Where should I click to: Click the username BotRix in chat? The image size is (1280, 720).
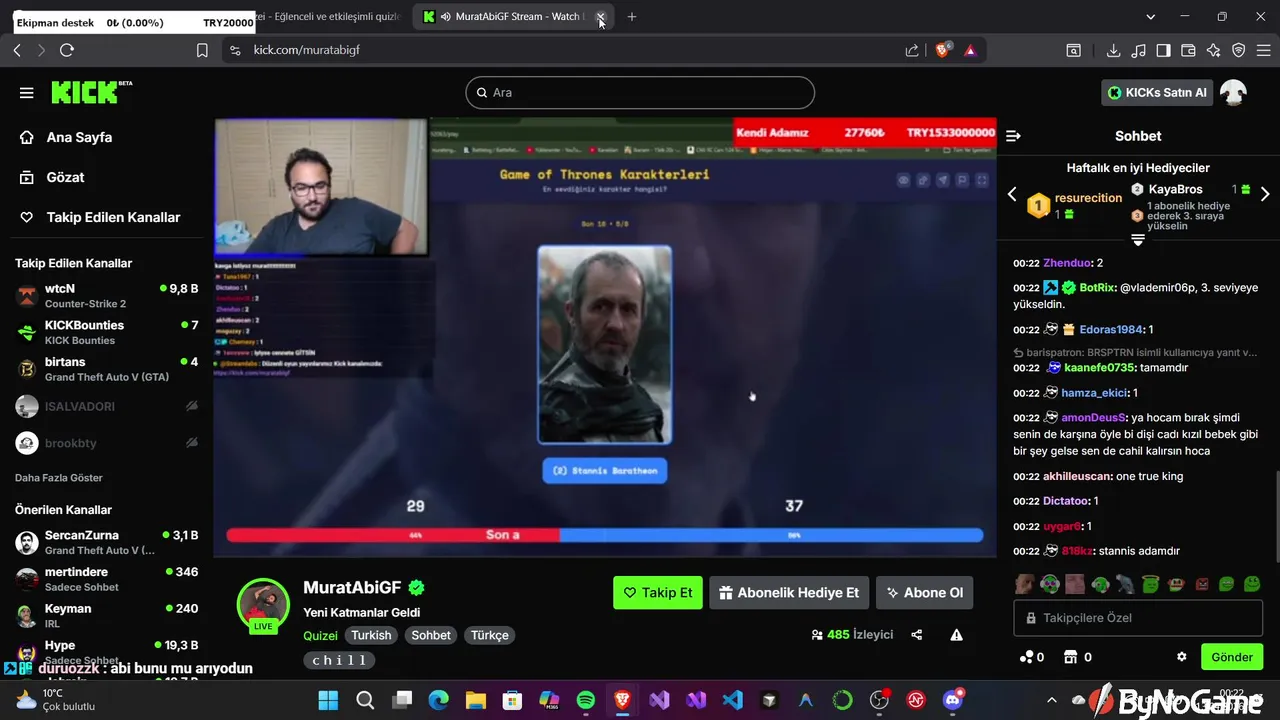click(1097, 287)
